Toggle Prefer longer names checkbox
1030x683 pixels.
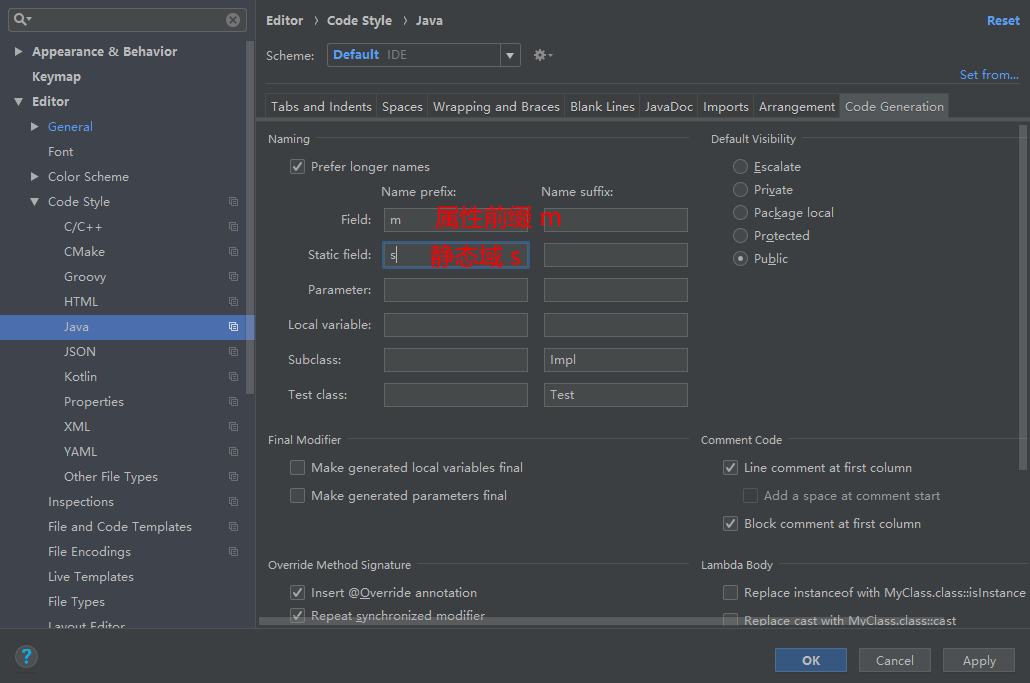pos(298,167)
